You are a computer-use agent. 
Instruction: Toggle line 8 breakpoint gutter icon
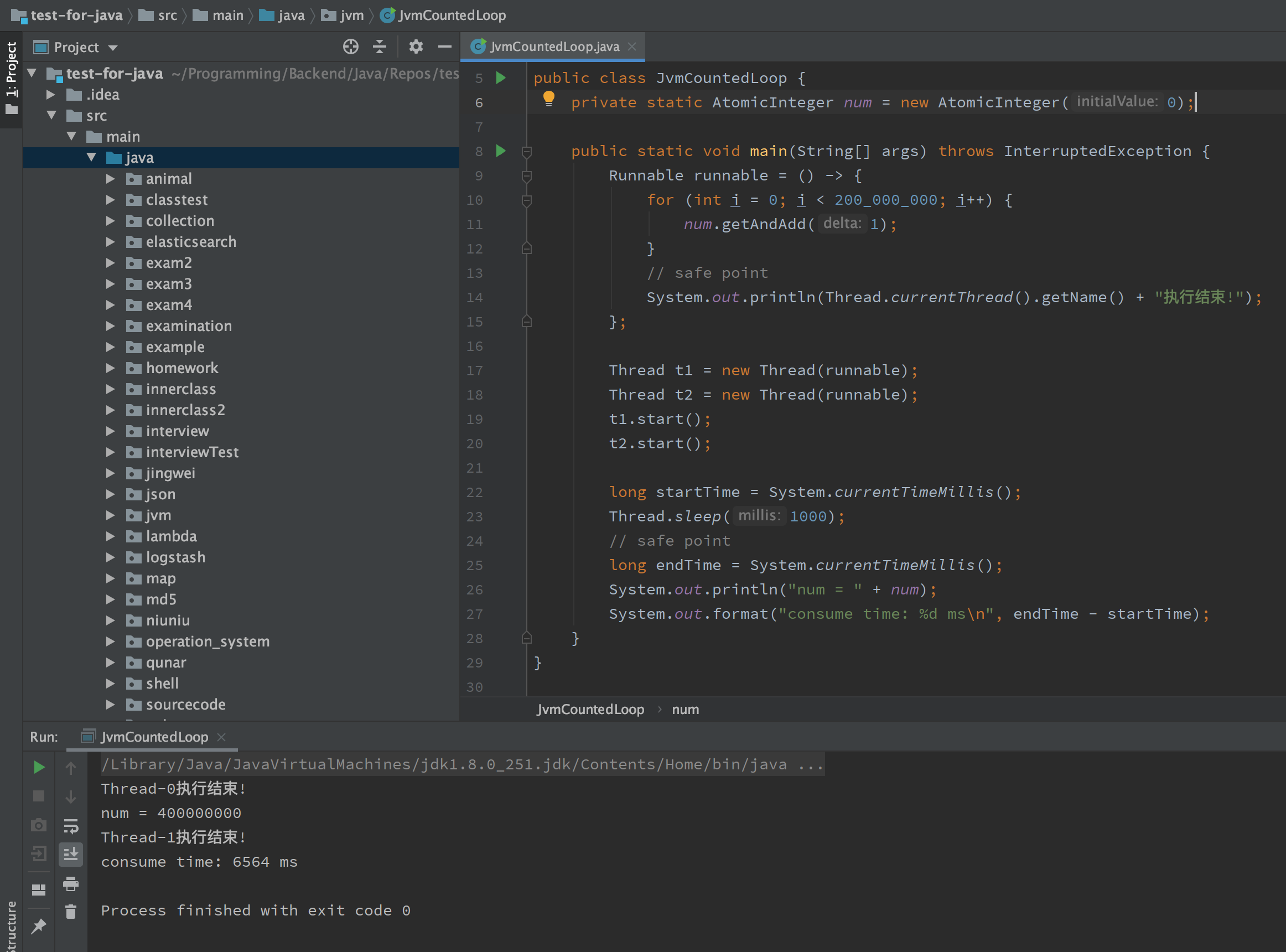coord(500,151)
